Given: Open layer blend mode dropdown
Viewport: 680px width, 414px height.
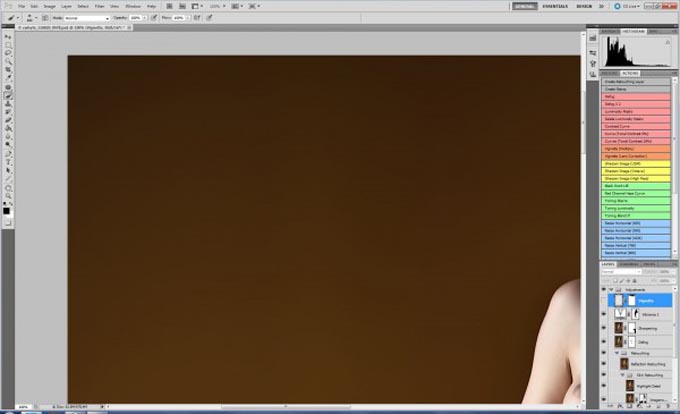Looking at the screenshot, I should [x=621, y=272].
